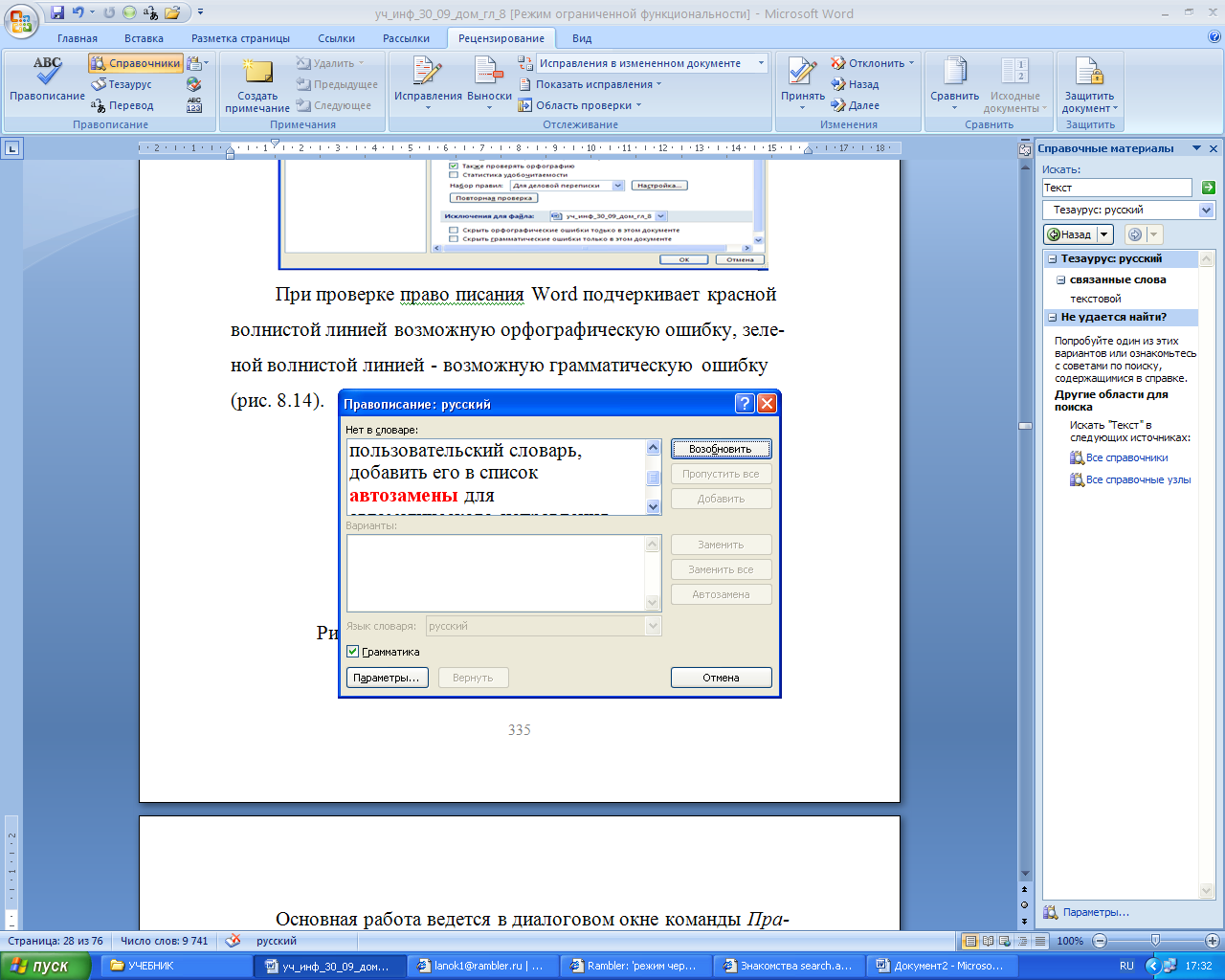
Task: Open Параметры... link in research pane
Action: coord(1096,912)
